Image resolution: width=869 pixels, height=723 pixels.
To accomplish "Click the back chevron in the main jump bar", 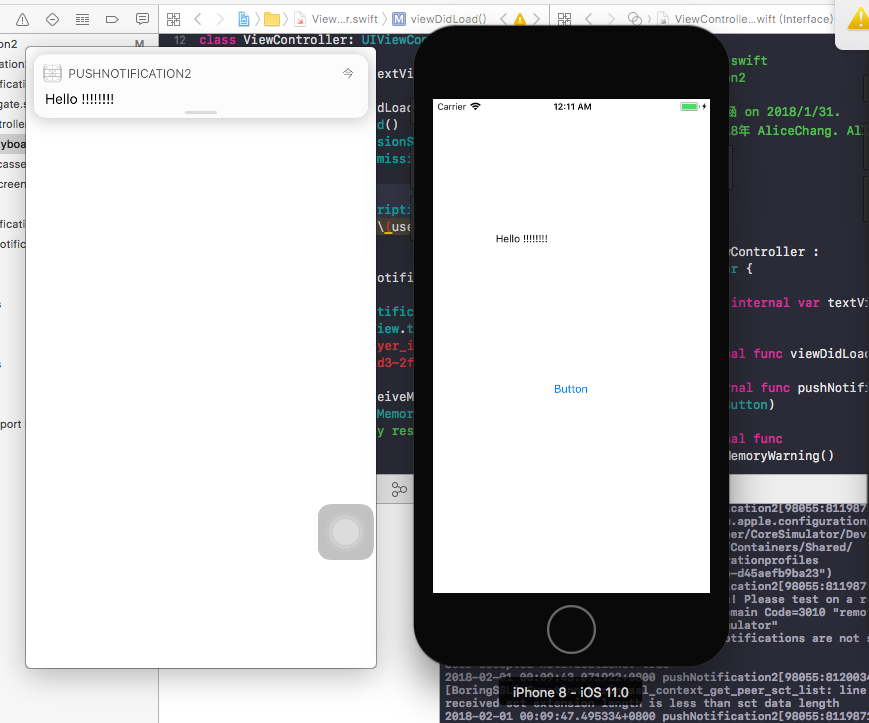I will [x=198, y=18].
